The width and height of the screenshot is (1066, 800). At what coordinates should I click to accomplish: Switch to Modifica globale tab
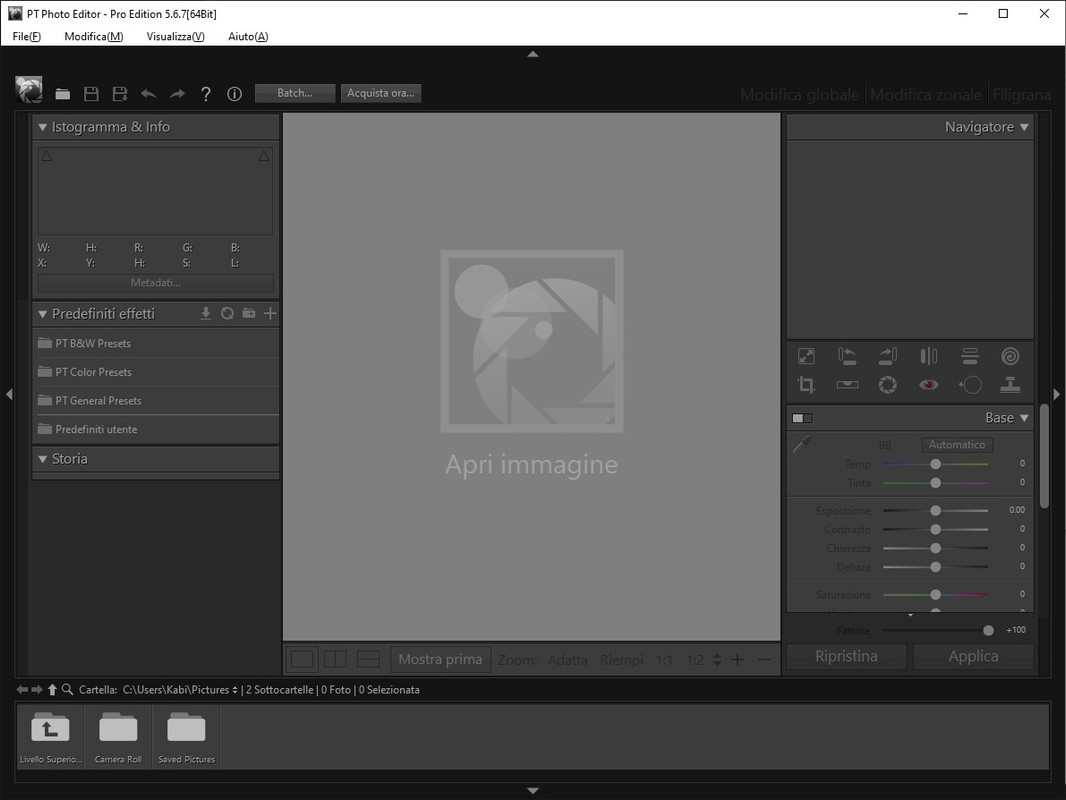point(800,94)
